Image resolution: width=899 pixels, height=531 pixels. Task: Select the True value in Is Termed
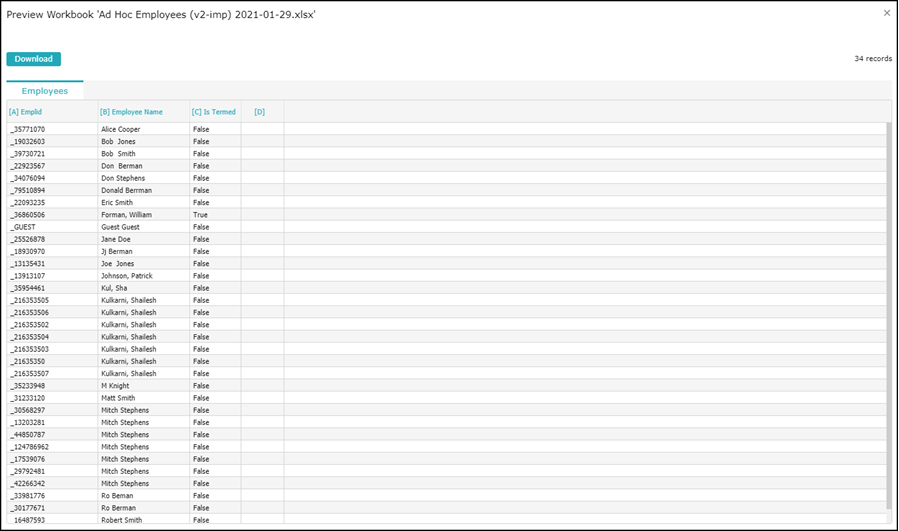[201, 215]
